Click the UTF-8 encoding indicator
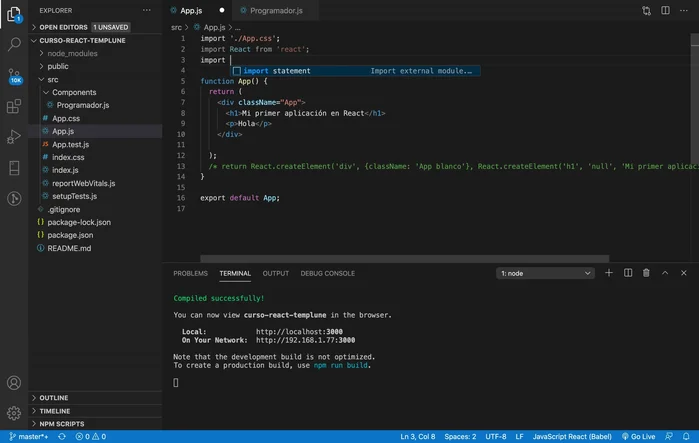This screenshot has width=699, height=443. [x=496, y=436]
